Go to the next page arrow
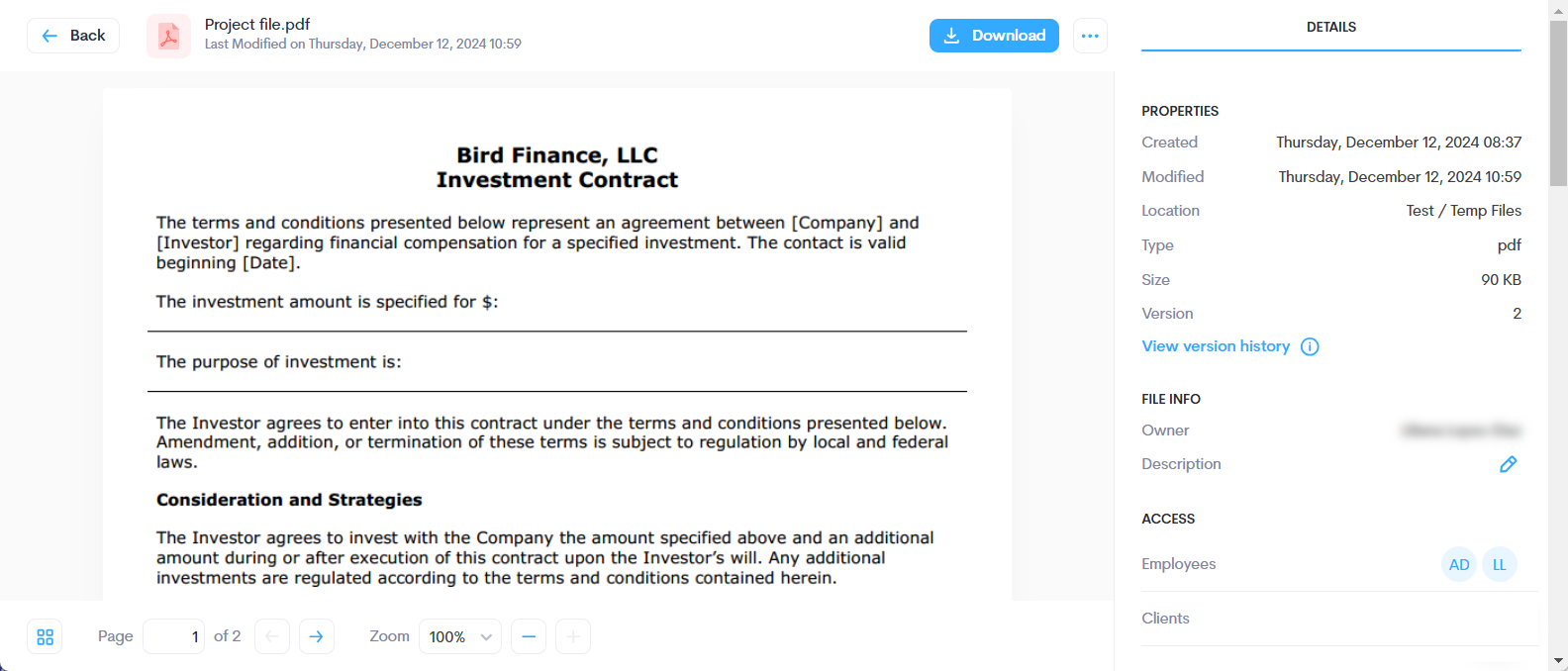Viewport: 1568px width, 671px height. (x=316, y=636)
